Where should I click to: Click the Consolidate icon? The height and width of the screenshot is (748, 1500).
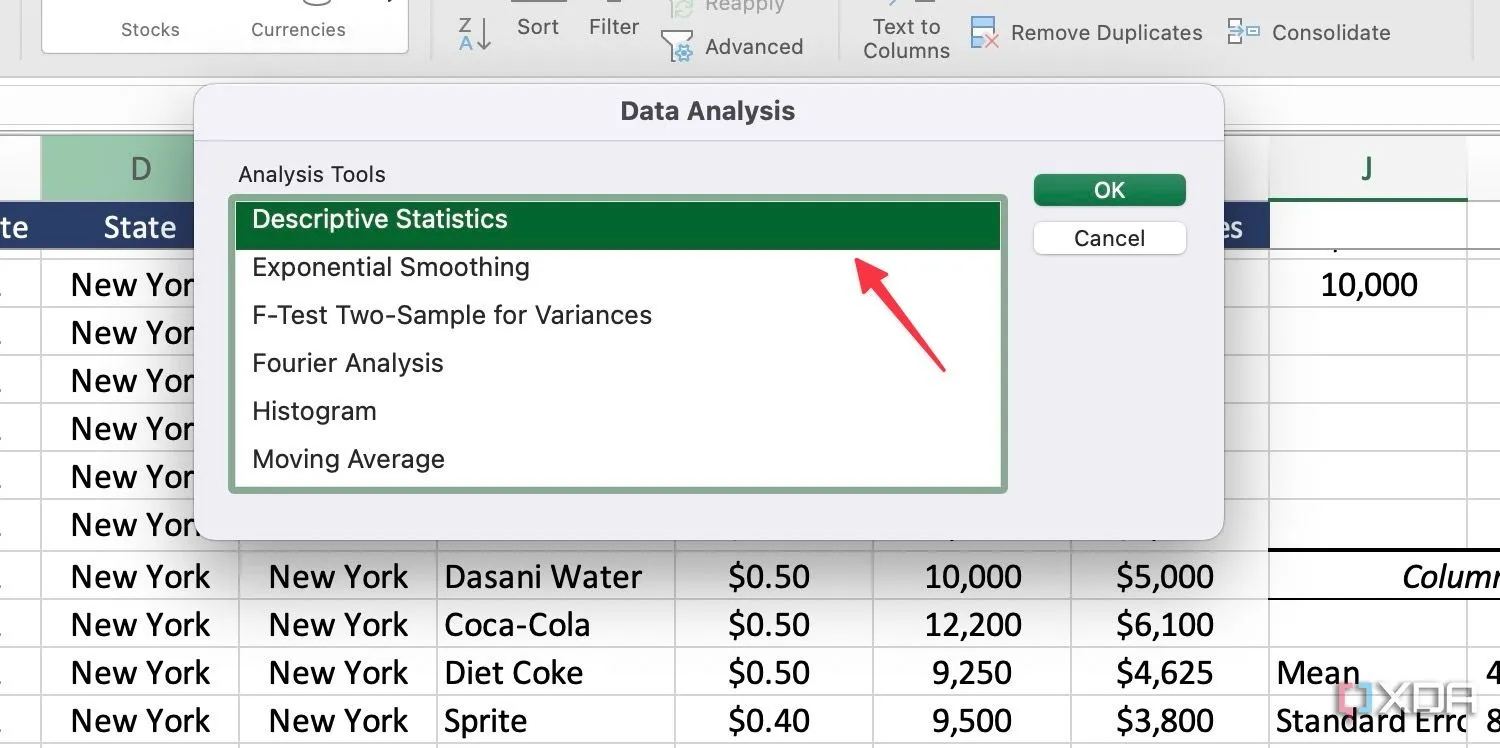click(x=1244, y=32)
